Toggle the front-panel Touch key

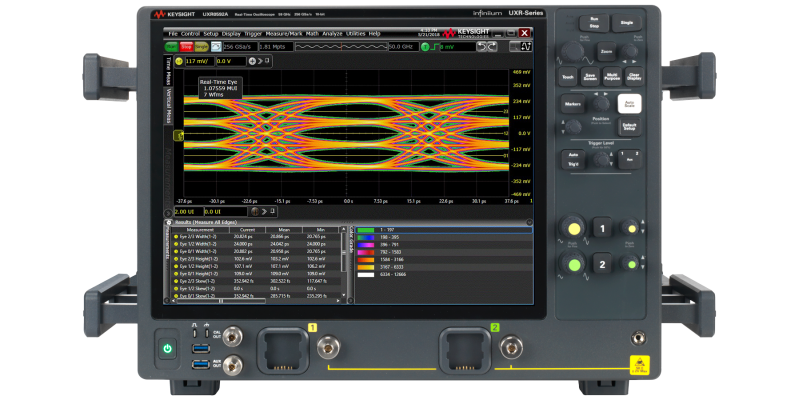click(x=568, y=77)
